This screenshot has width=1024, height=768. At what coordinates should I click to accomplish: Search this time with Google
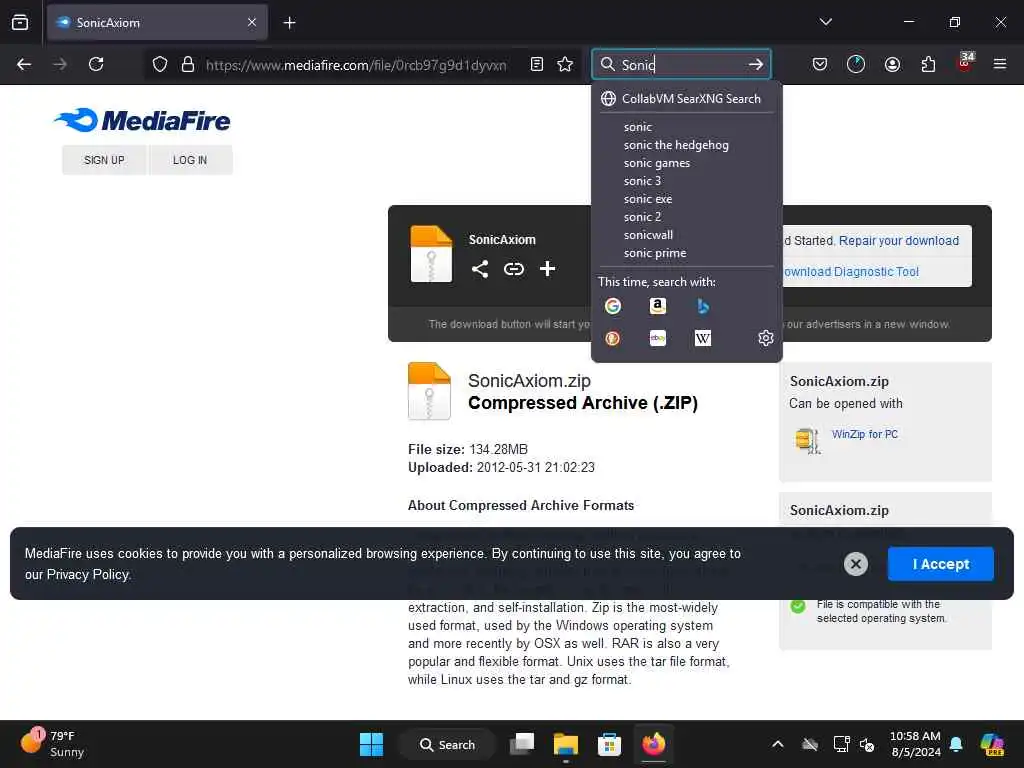click(x=613, y=306)
